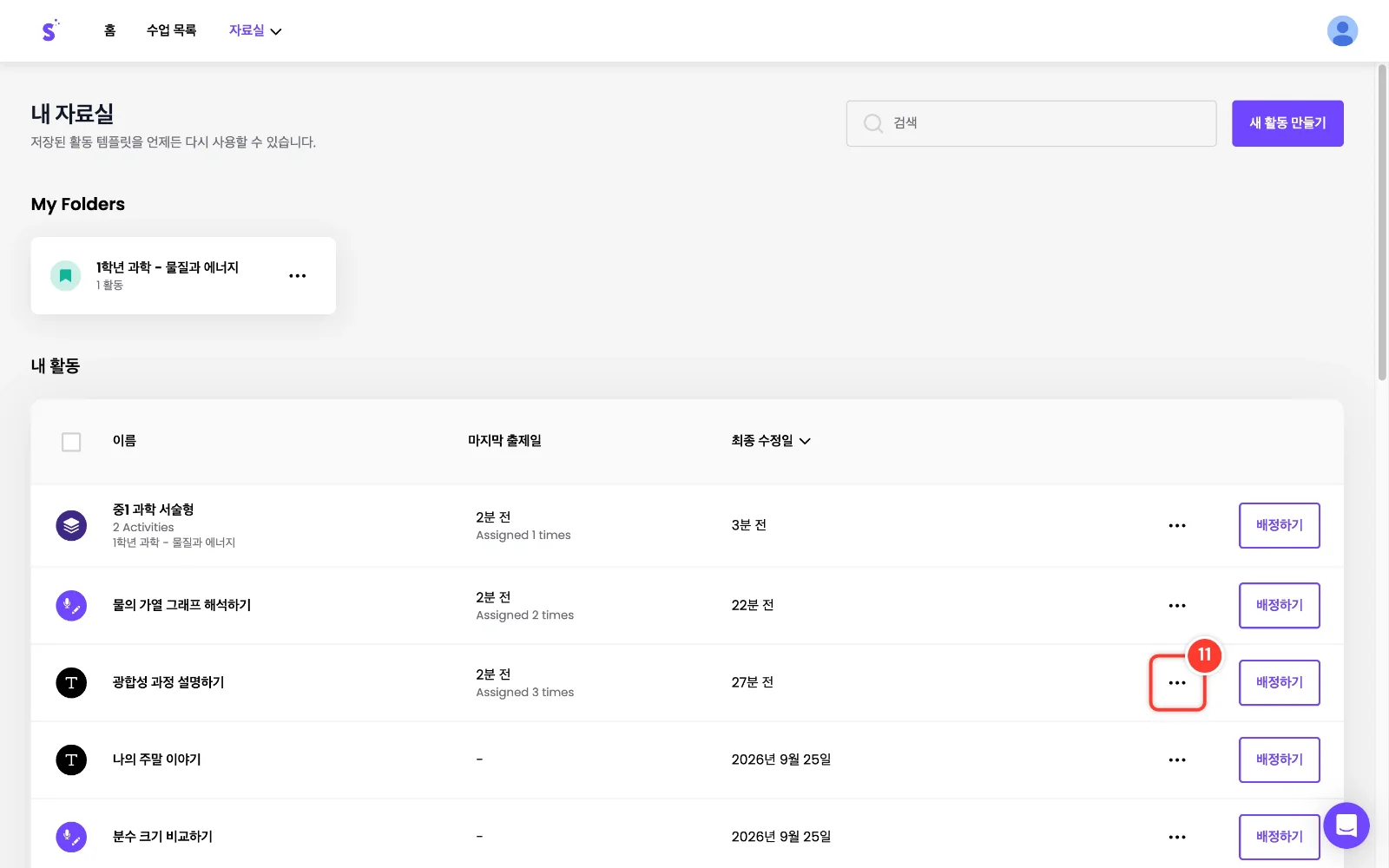The height and width of the screenshot is (868, 1389).
Task: Click the 중1 과학 서술형 activity name
Action: point(153,510)
